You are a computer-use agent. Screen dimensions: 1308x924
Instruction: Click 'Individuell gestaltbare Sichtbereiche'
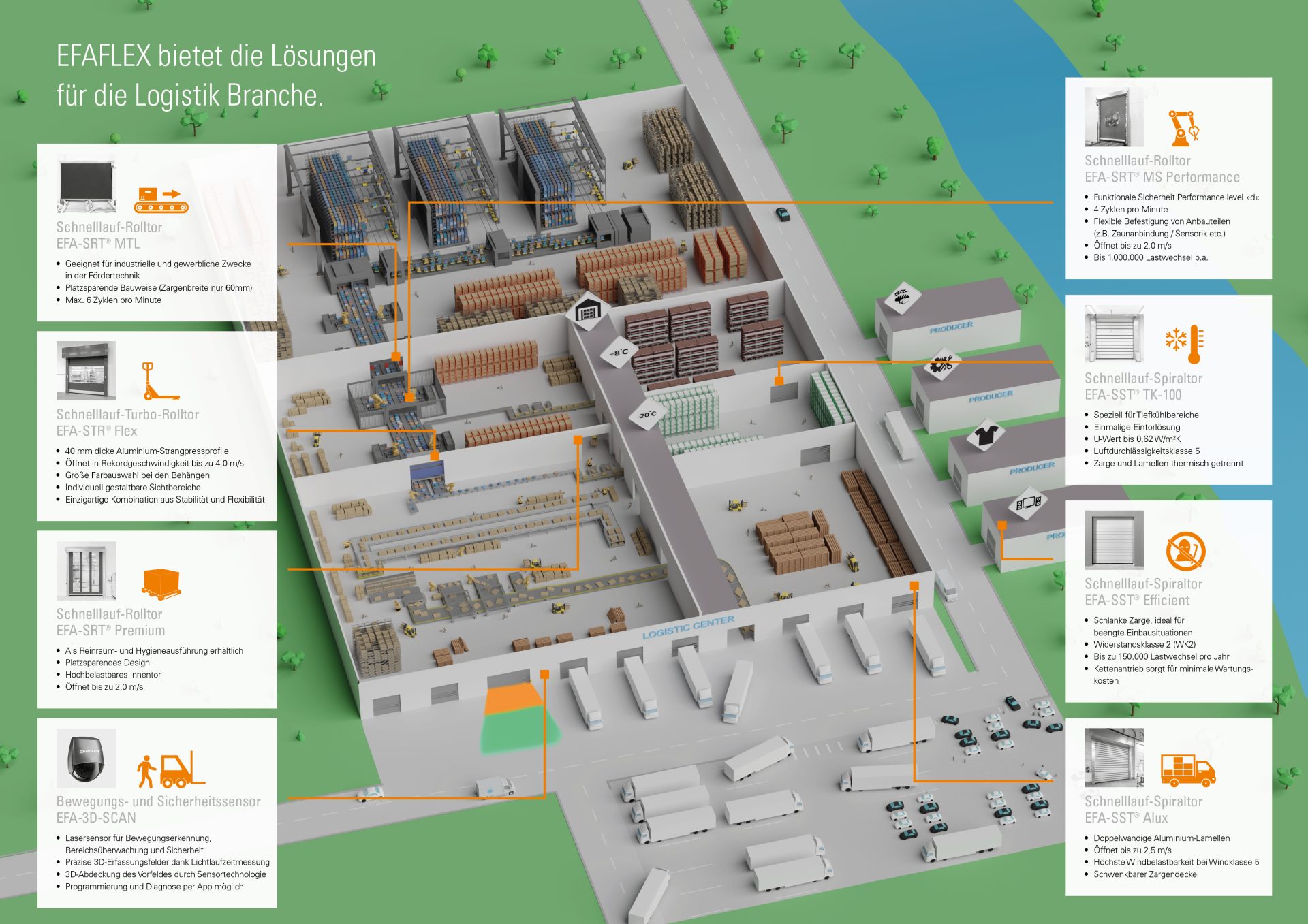(134, 488)
